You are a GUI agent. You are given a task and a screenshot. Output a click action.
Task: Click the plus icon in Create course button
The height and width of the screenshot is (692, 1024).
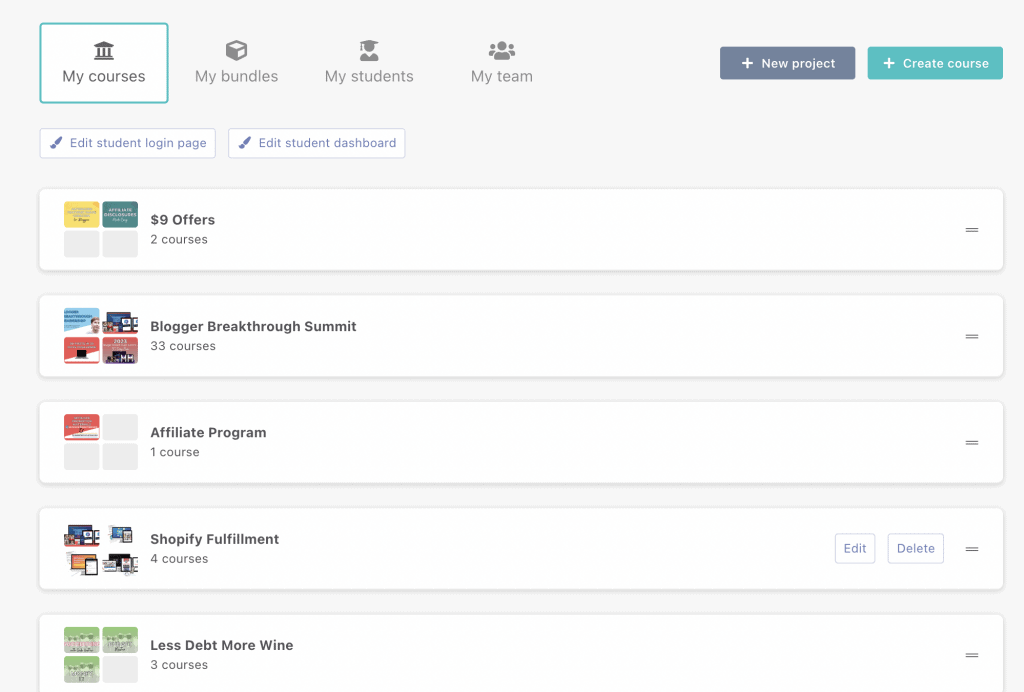tap(888, 62)
